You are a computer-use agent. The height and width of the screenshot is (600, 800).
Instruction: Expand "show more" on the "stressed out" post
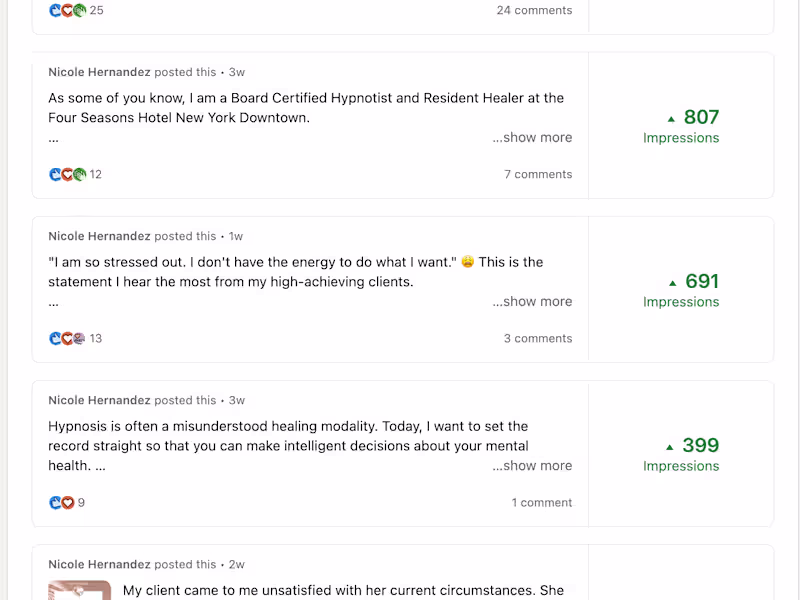[x=532, y=302]
